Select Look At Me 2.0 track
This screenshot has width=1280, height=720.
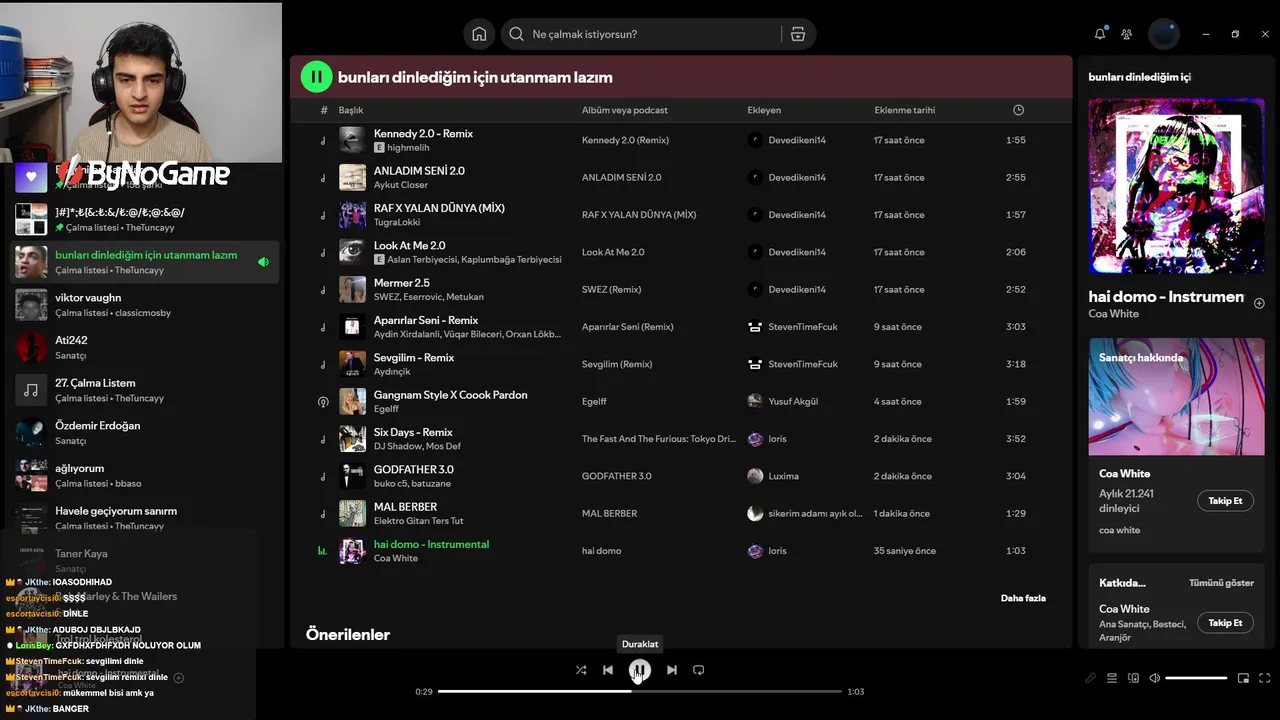pyautogui.click(x=410, y=245)
